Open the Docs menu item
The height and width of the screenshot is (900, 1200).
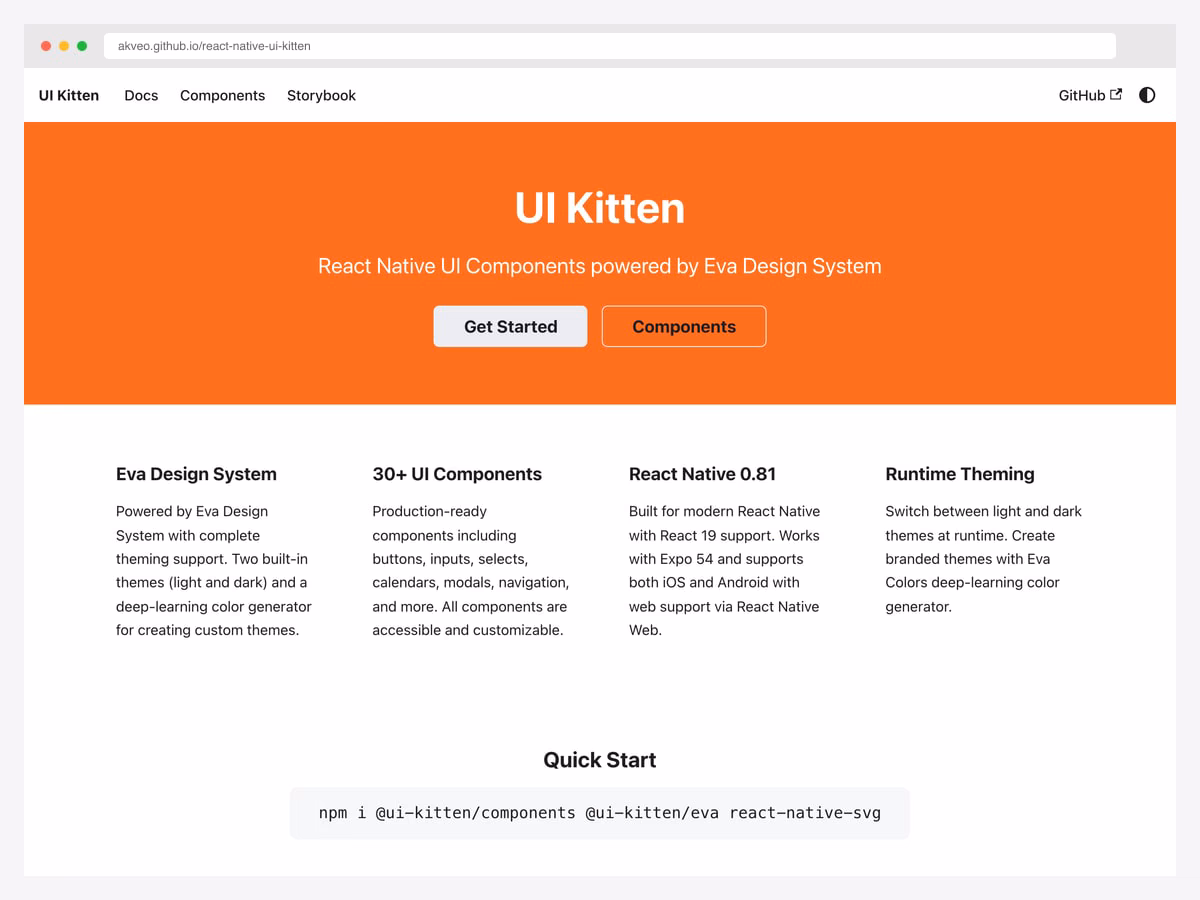pos(141,95)
